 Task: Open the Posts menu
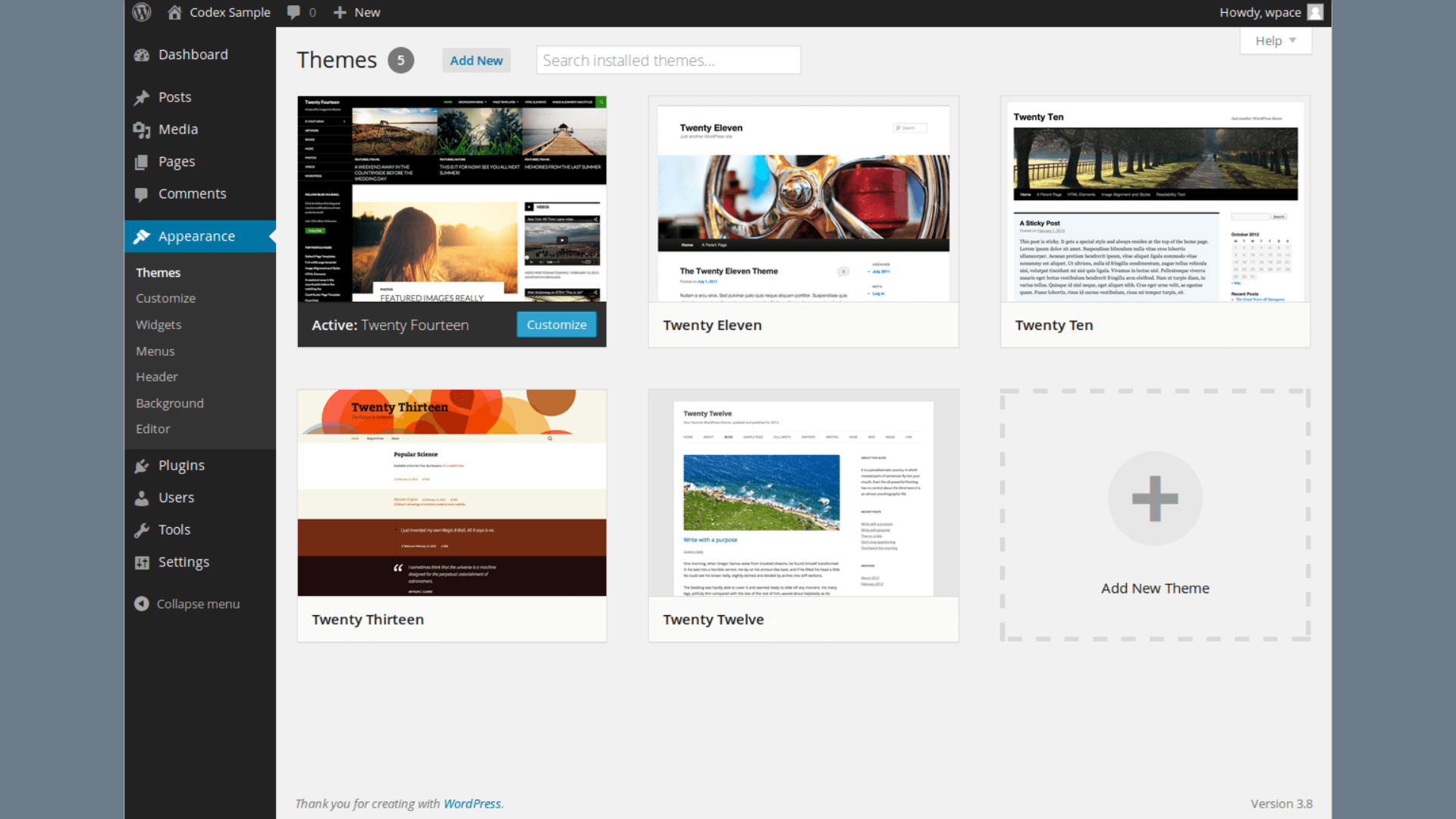point(174,97)
